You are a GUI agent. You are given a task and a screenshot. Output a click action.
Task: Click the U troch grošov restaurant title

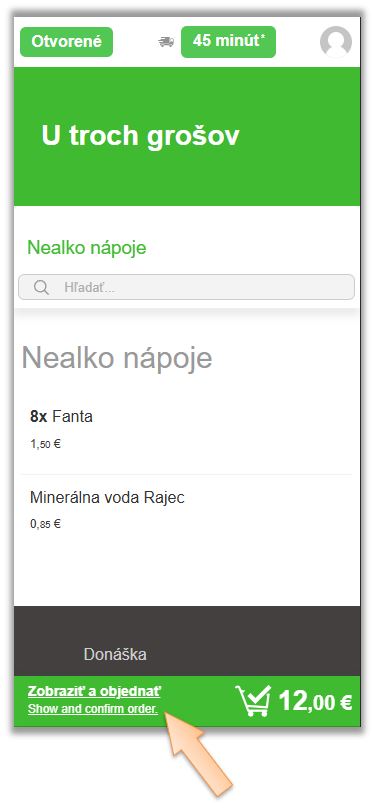pos(140,136)
